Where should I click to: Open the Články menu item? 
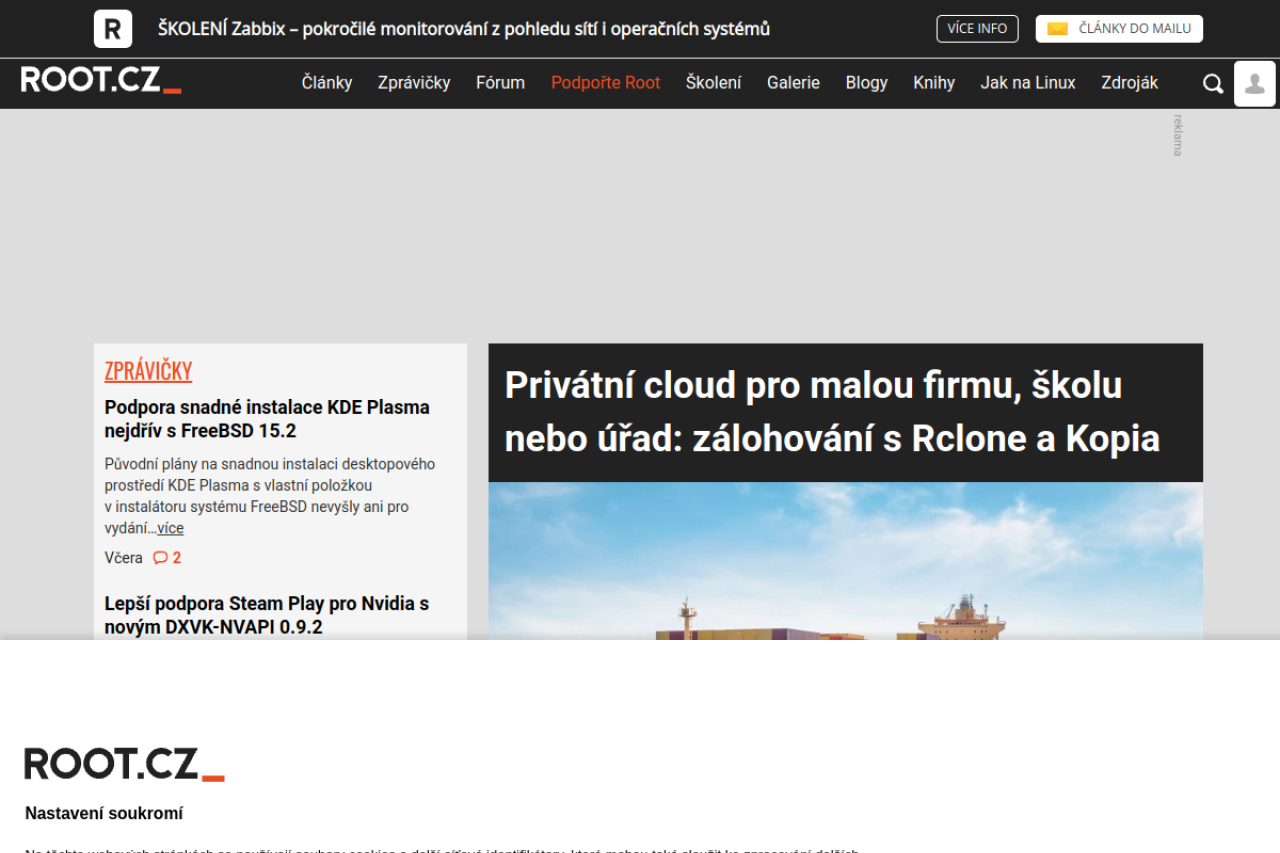(327, 83)
